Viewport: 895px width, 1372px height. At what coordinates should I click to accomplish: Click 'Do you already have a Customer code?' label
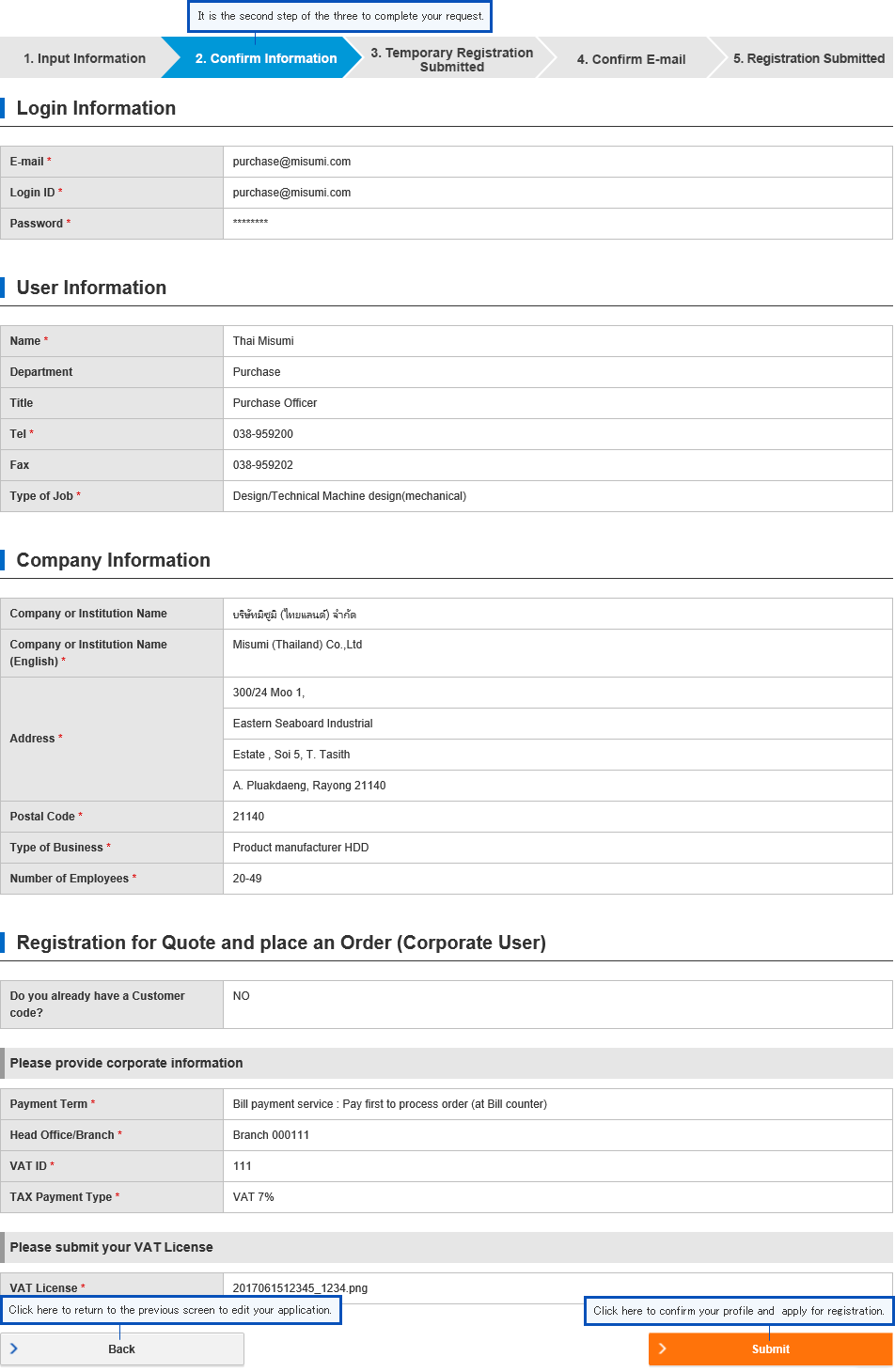coord(97,1005)
